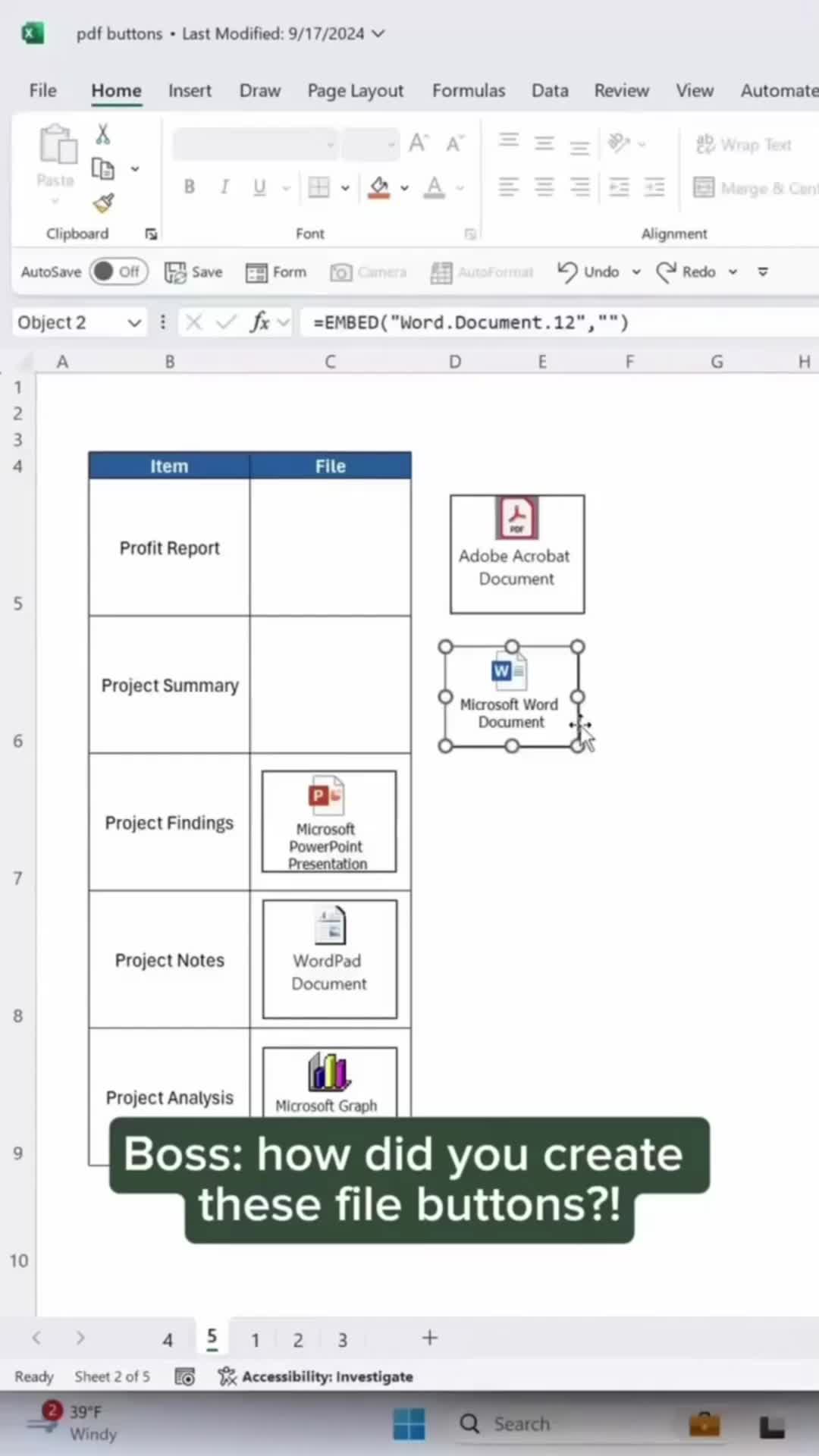Viewport: 819px width, 1456px height.
Task: Expand the Copy options arrow
Action: [x=135, y=169]
